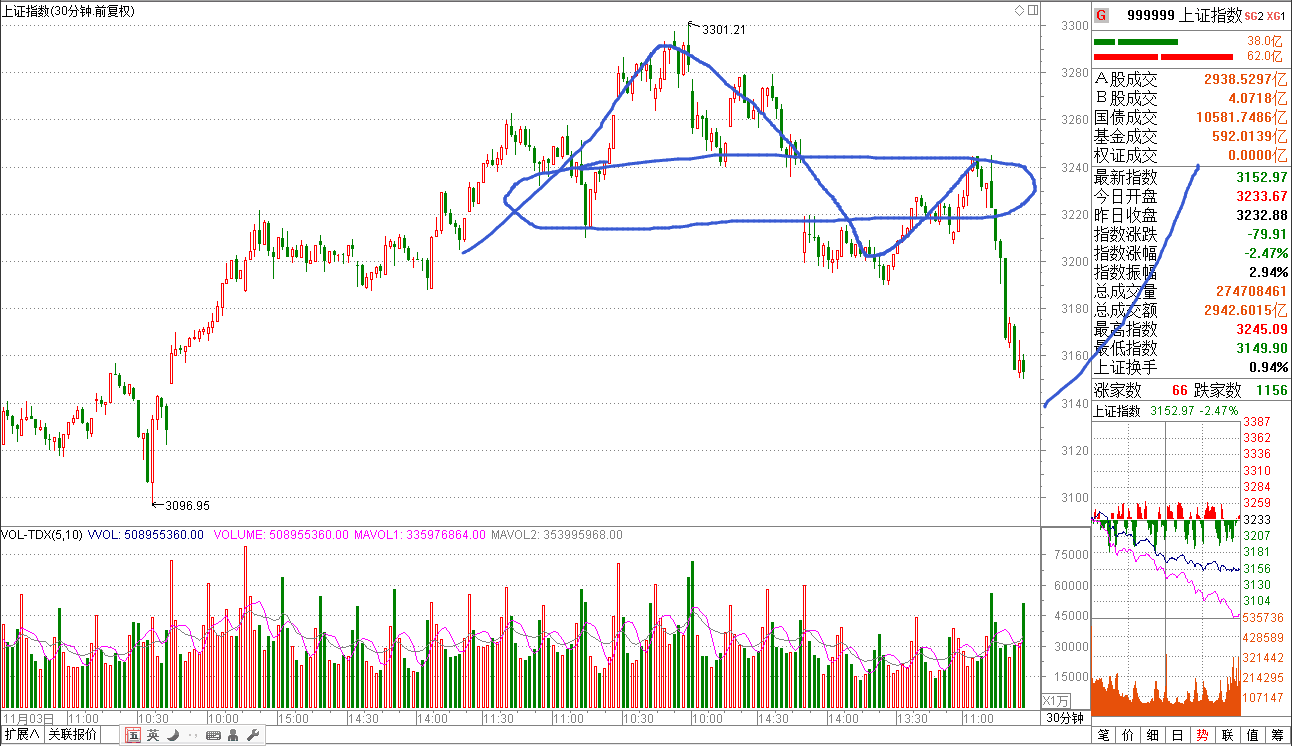This screenshot has height=746, width=1292.
Task: Click the 3301.21 peak price marker
Action: (723, 30)
